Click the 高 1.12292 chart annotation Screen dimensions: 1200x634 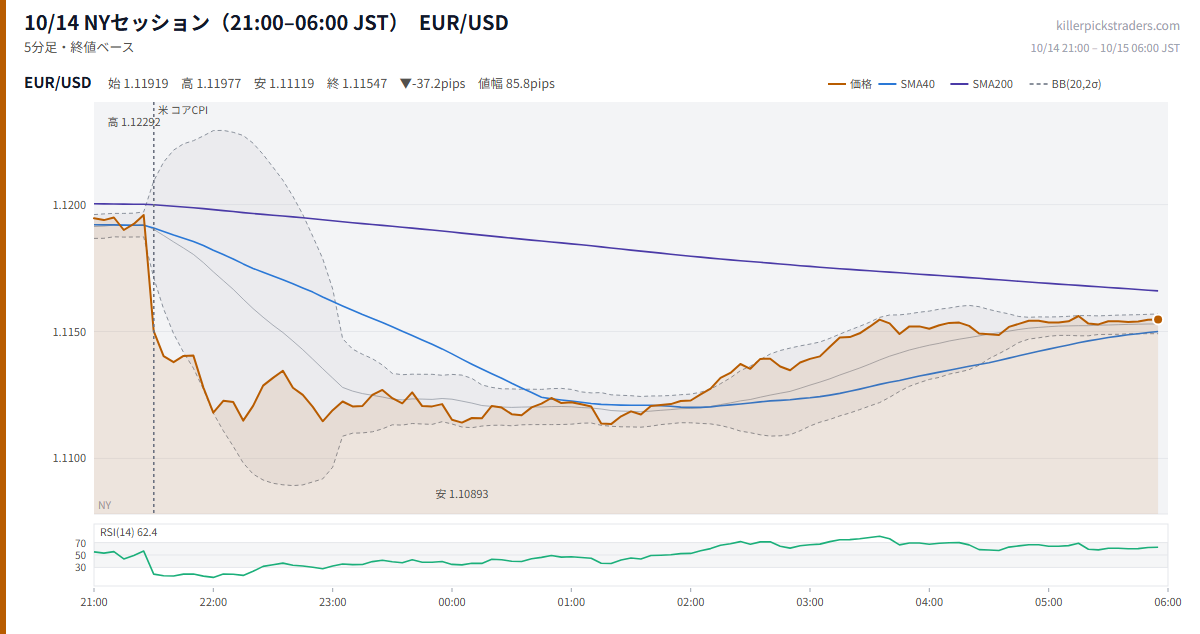134,122
